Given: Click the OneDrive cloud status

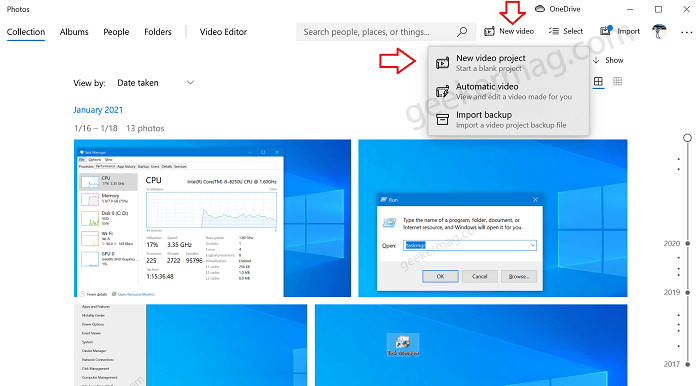Looking at the screenshot, I should pos(558,9).
